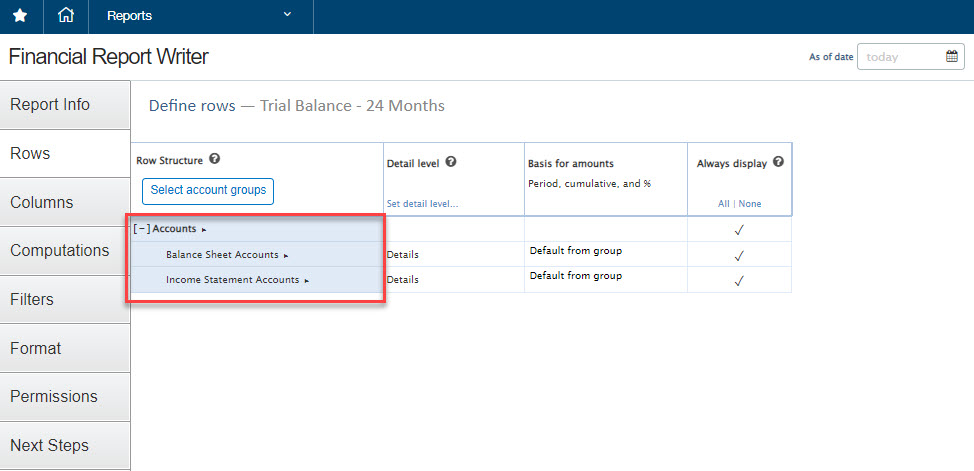
Task: Open arrow menu beside Balance Sheet Accounts
Action: (286, 255)
